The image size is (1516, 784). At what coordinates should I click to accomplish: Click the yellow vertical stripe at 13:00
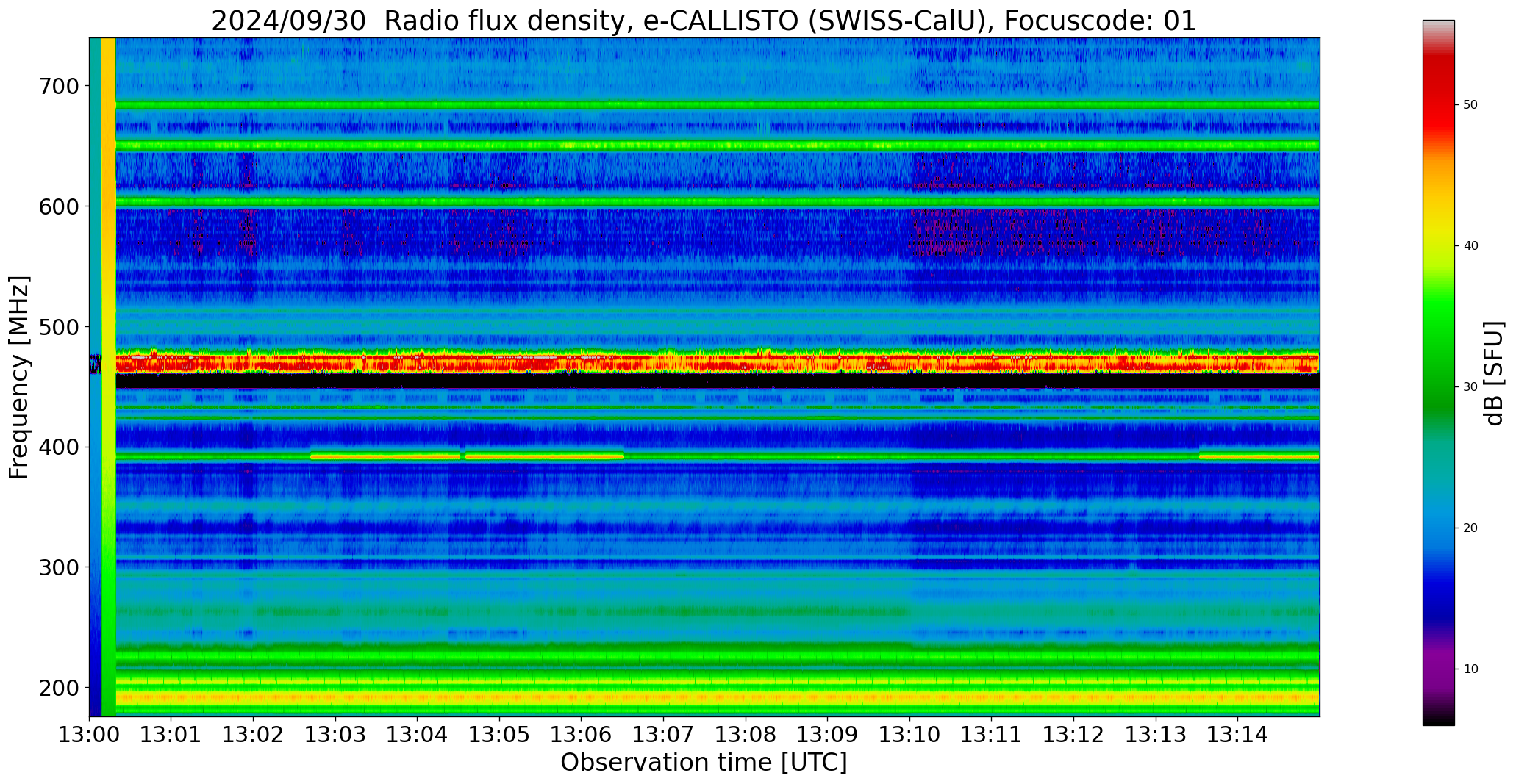click(x=108, y=377)
